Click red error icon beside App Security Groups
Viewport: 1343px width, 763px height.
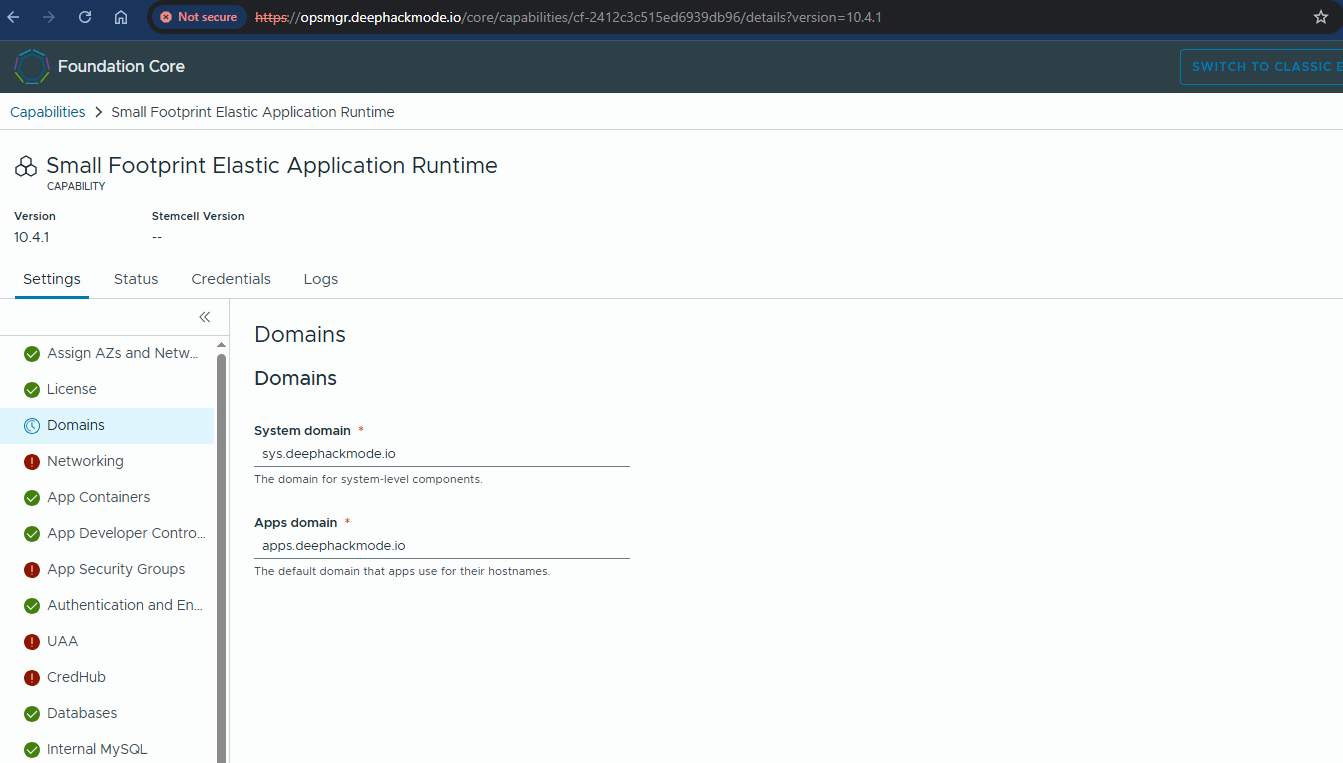click(32, 569)
